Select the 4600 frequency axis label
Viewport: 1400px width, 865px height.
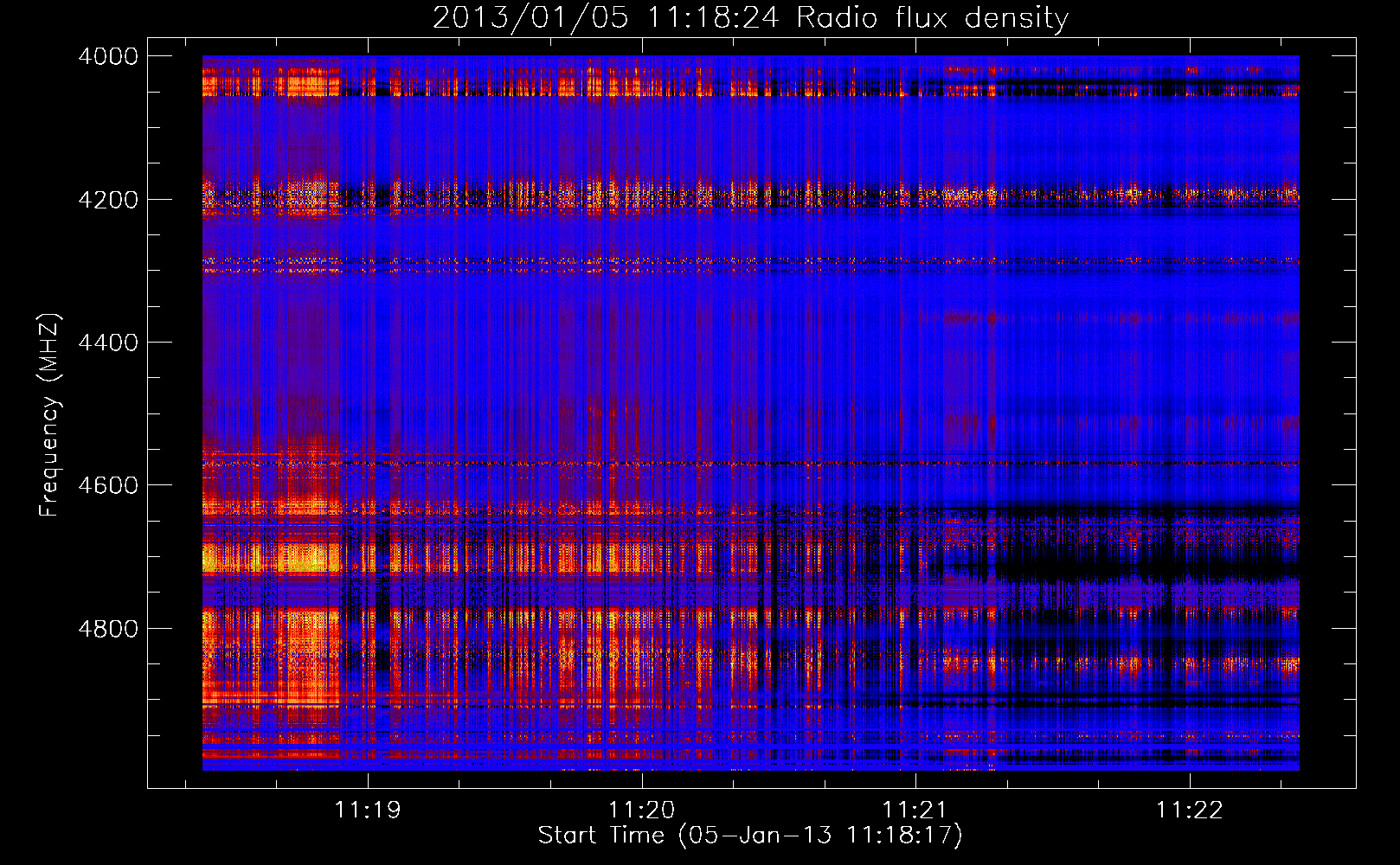pos(108,485)
